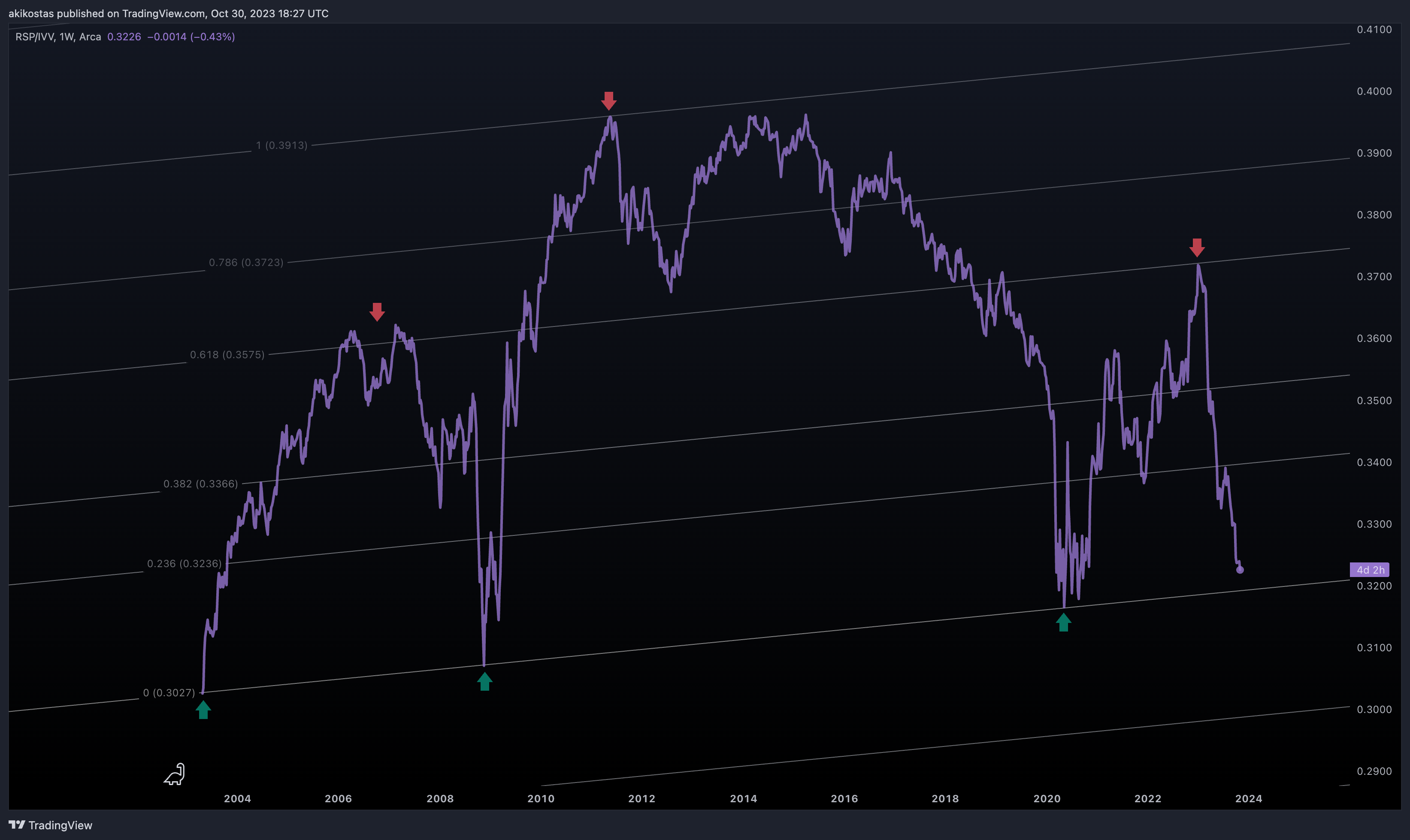Click the '1 (0.3913)' Fib level label
1410x840 pixels.
click(x=281, y=145)
